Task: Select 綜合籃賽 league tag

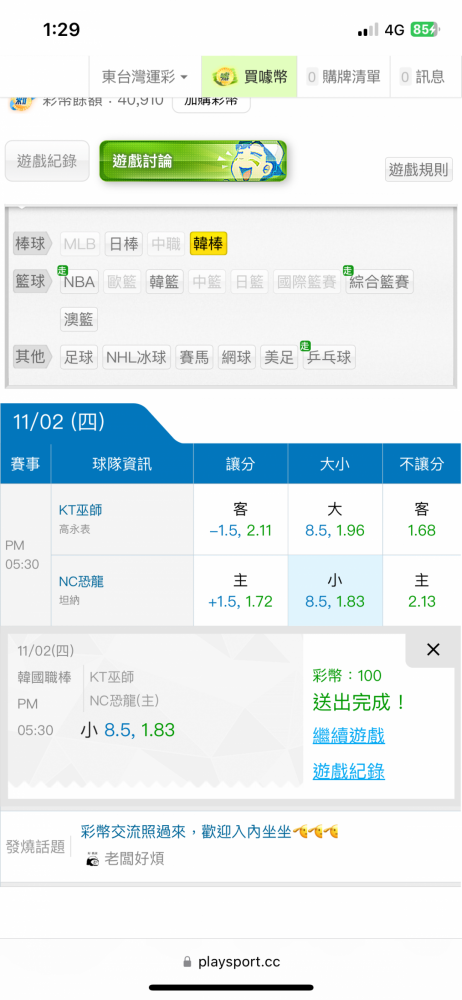Action: 380,281
